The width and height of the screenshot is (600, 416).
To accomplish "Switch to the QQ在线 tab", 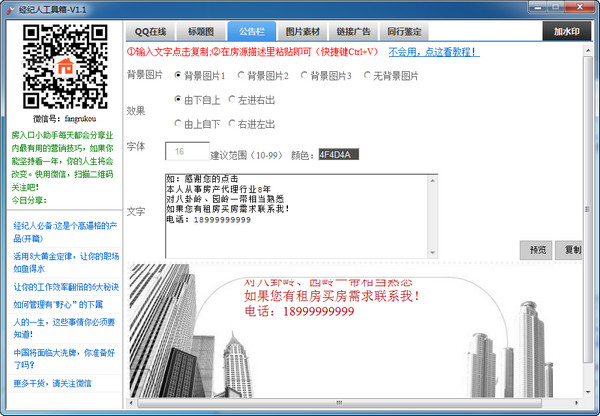I will click(149, 30).
